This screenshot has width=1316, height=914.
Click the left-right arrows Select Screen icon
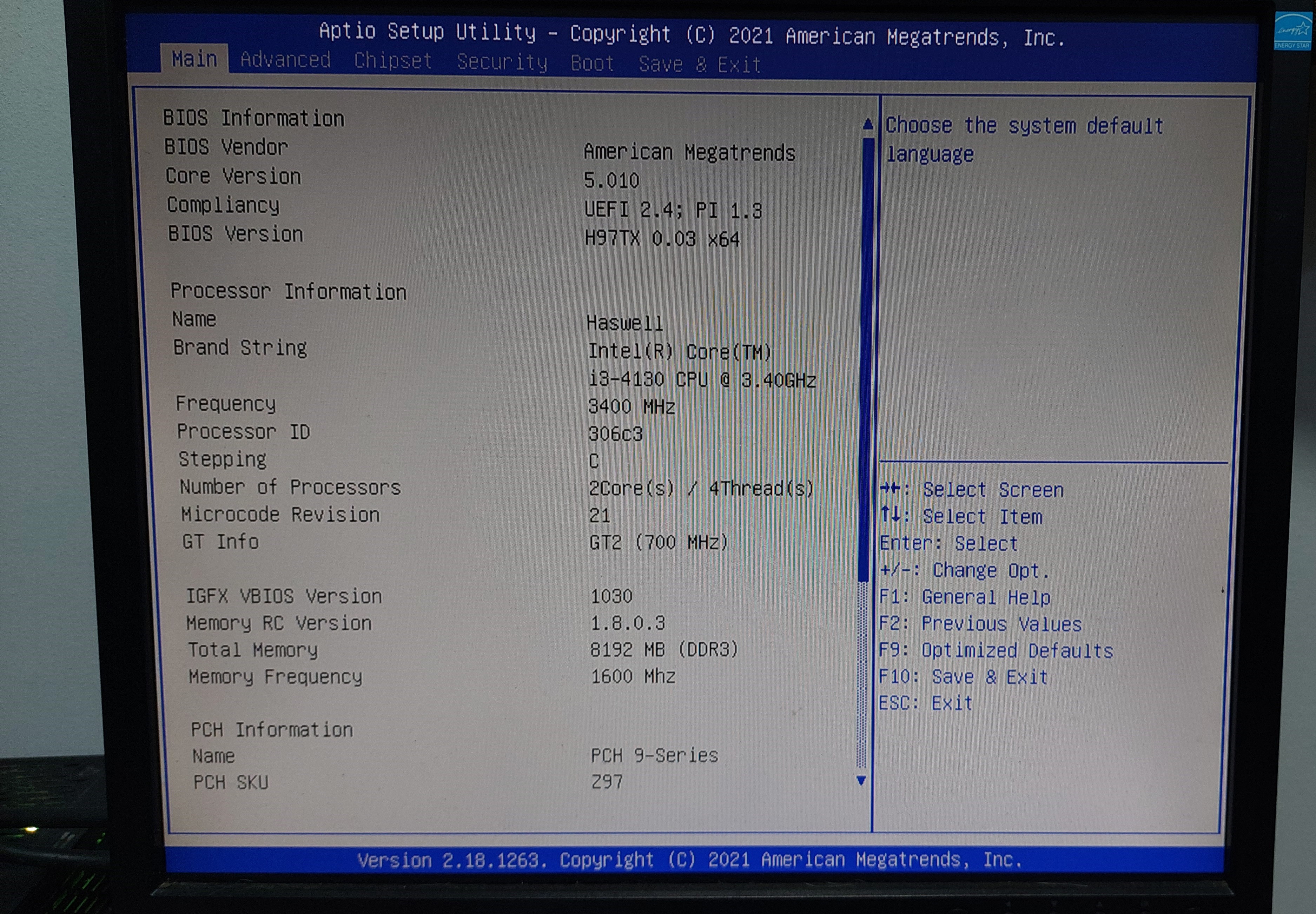coord(891,489)
